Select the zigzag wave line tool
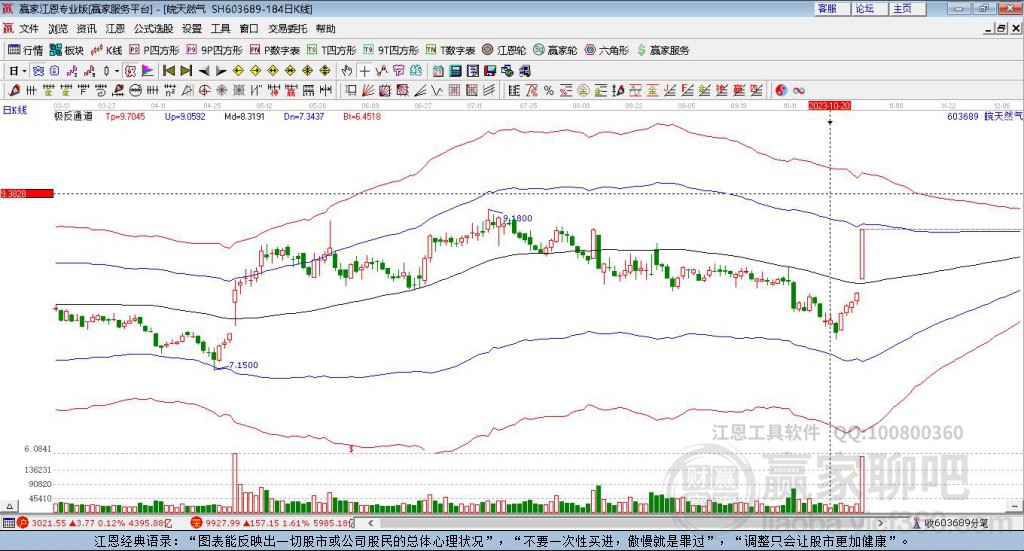Screen dimensions: 1024x551 [437, 90]
